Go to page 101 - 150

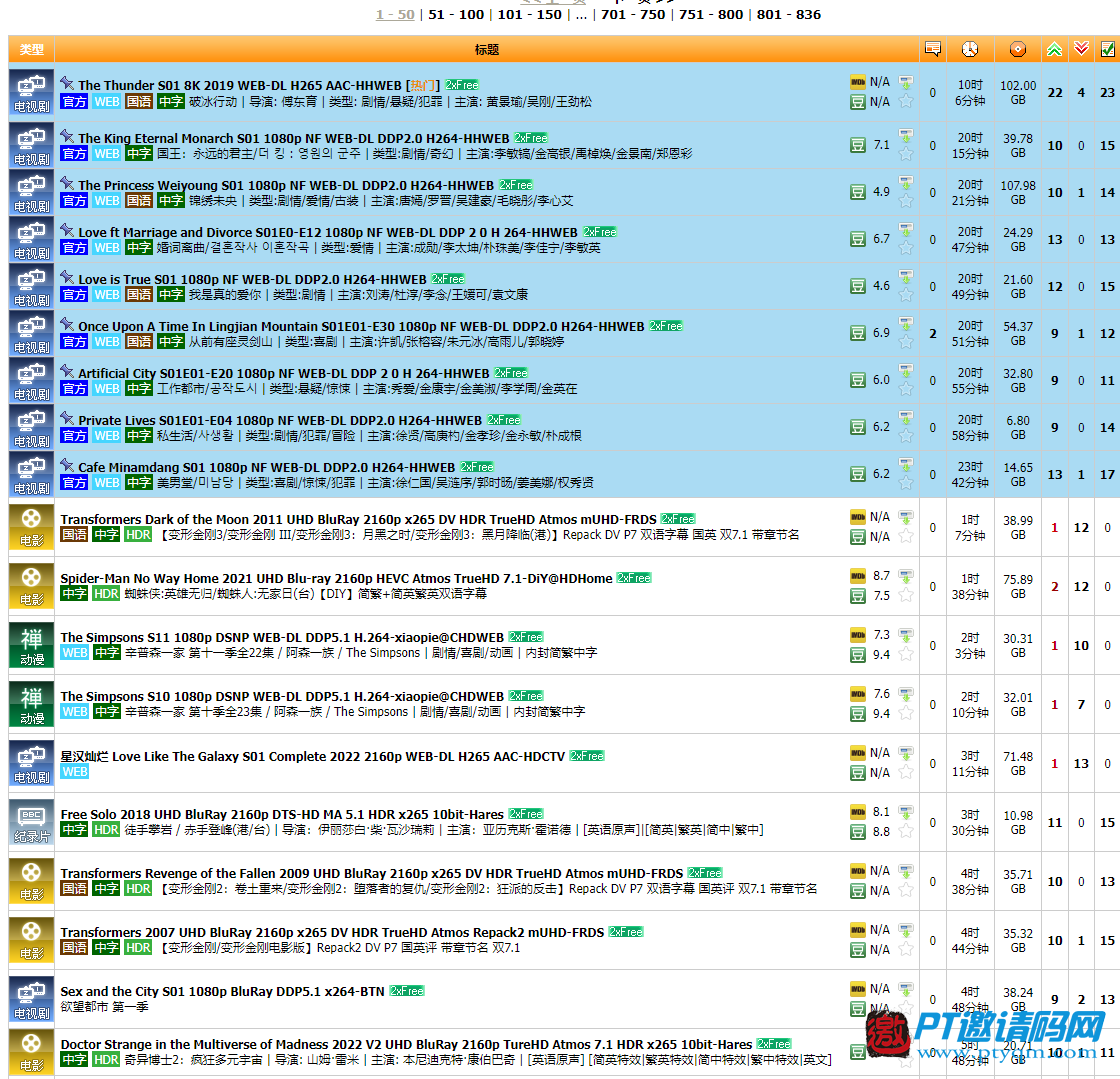tap(529, 14)
